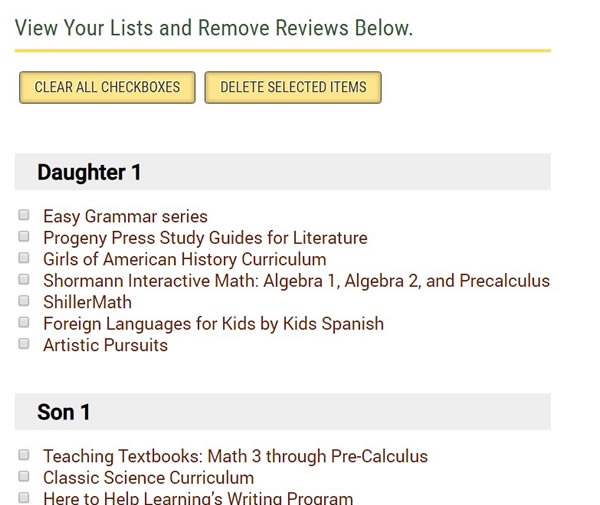Enable the Shormann Interactive Math checkbox
This screenshot has width=600, height=505.
point(24,280)
